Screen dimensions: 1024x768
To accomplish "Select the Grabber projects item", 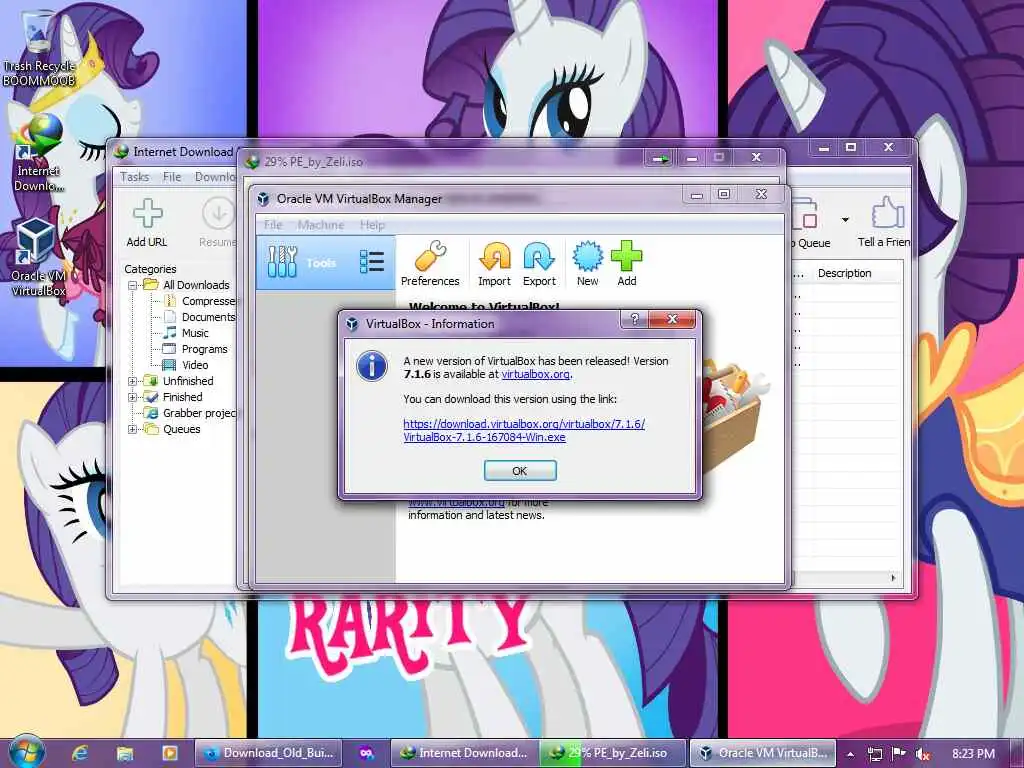I will click(x=190, y=413).
